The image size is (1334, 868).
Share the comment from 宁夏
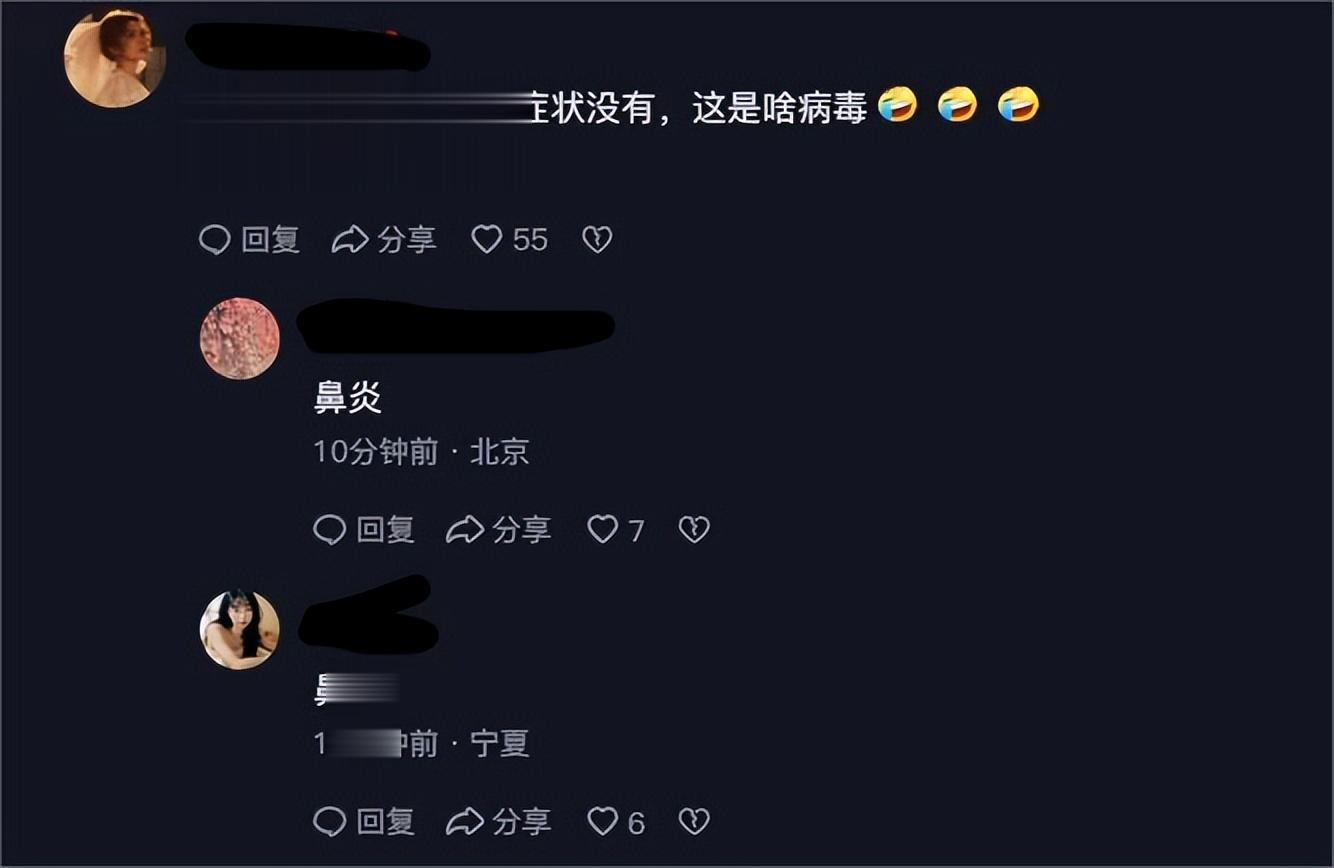point(498,822)
